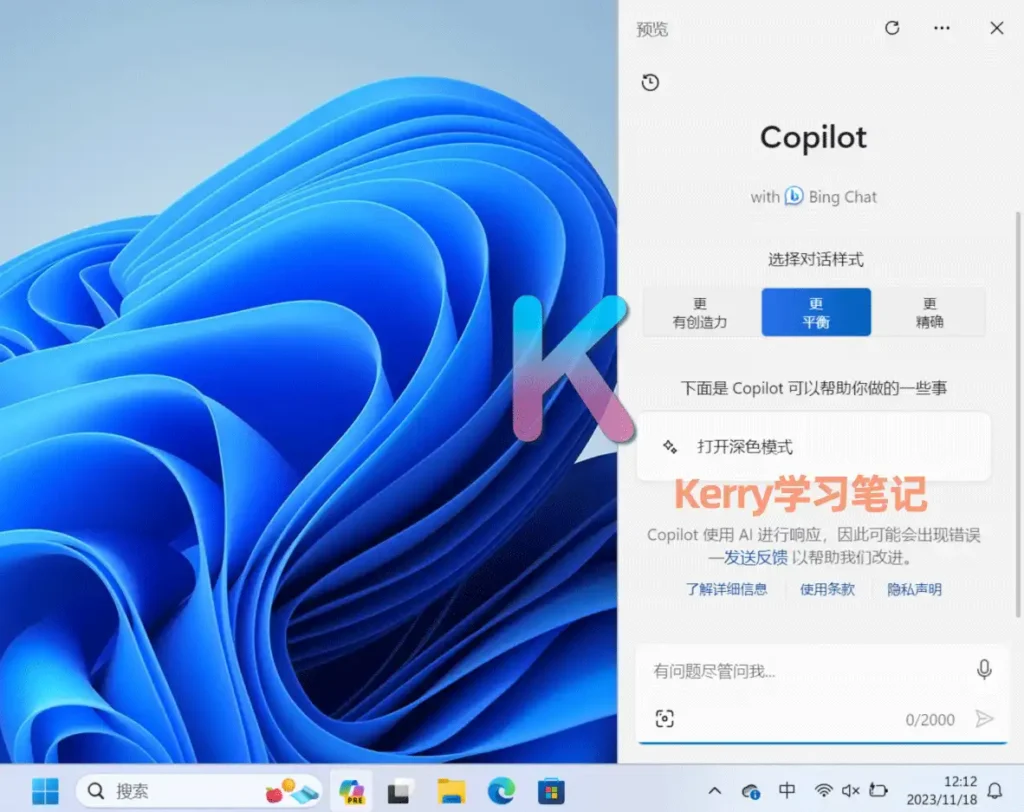1024x812 pixels.
Task: Choose the 打开深色模式 suggestion card
Action: (x=814, y=447)
